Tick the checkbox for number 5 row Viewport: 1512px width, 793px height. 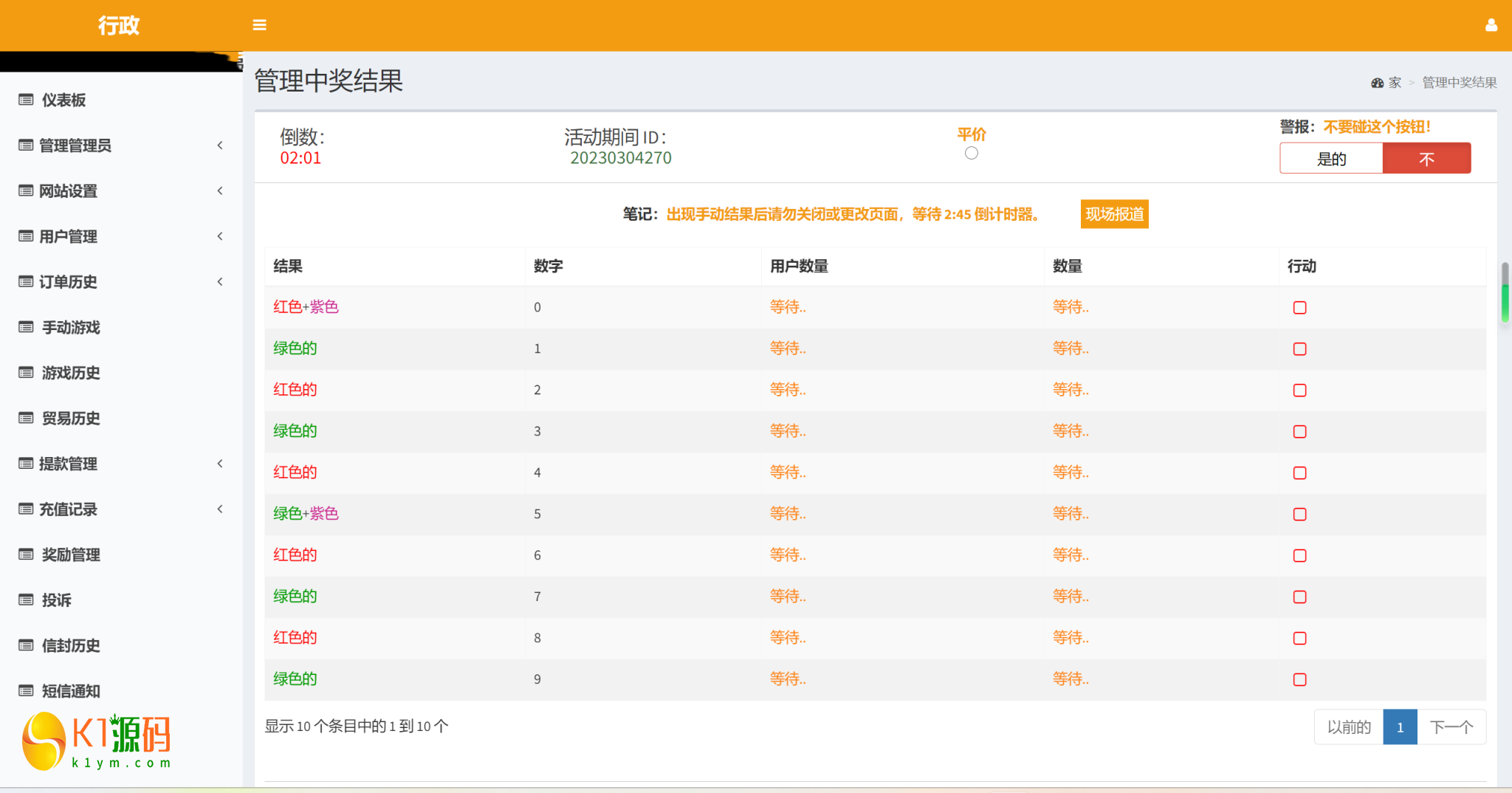(x=1299, y=514)
